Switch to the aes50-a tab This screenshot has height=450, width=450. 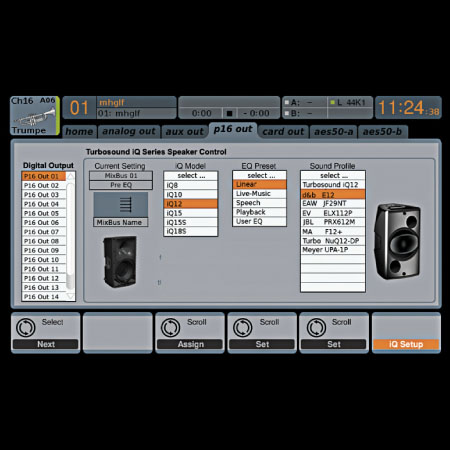click(x=333, y=132)
